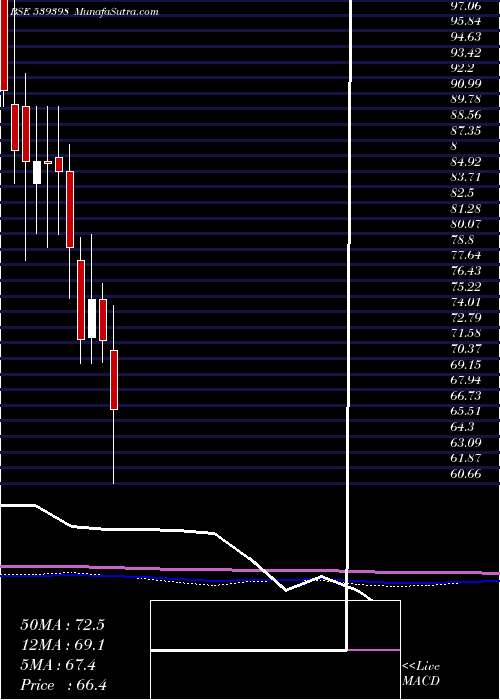The width and height of the screenshot is (500, 700).
Task: Click the 74.01 price axis label
Action: [466, 302]
